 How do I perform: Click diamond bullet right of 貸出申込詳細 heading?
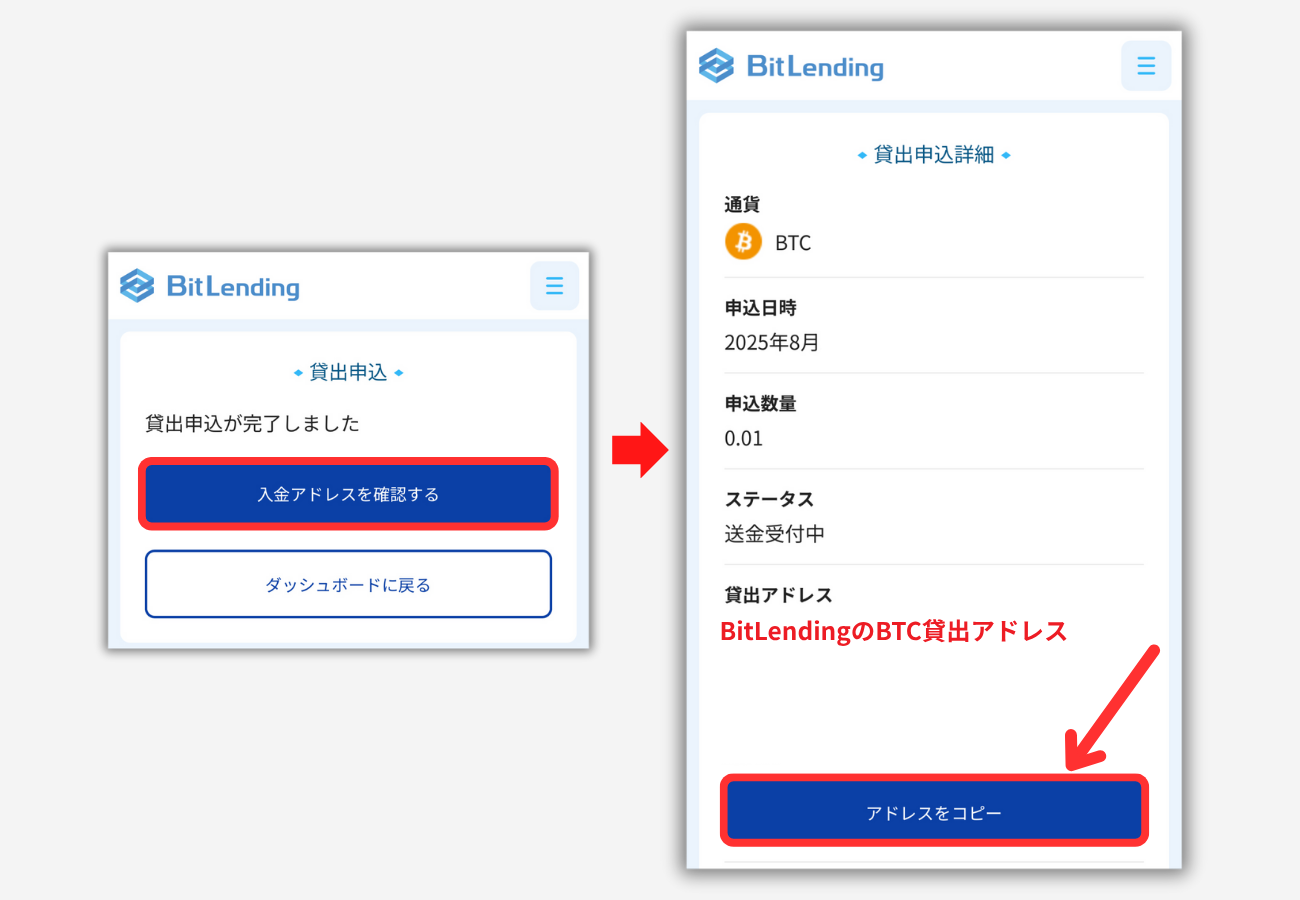[1006, 155]
